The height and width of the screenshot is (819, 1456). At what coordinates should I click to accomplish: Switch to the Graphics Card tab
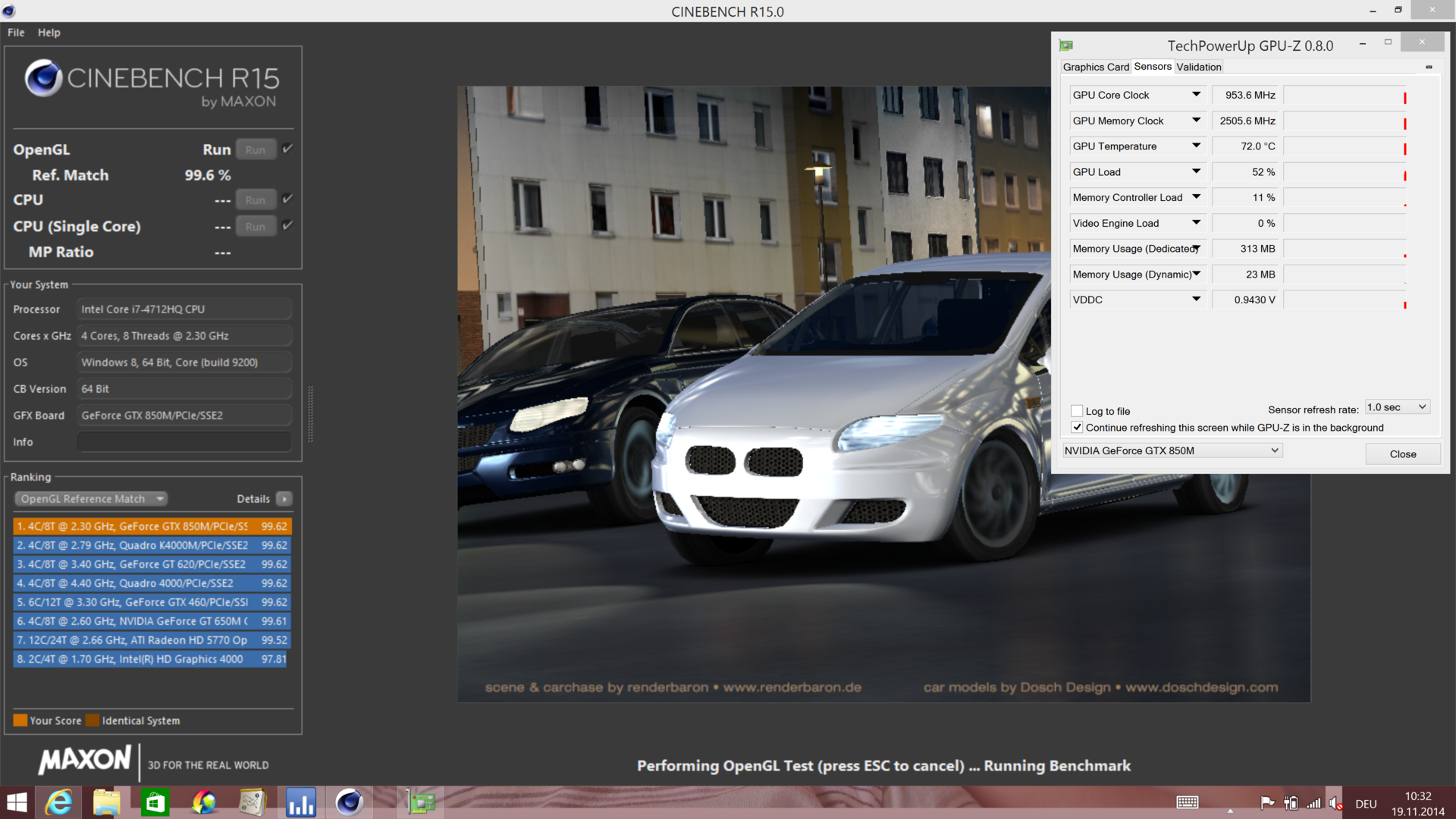coord(1095,67)
